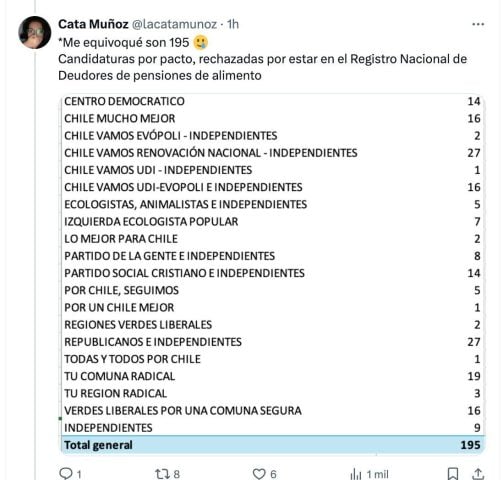Like the tweet with the heart icon

(x=259, y=474)
